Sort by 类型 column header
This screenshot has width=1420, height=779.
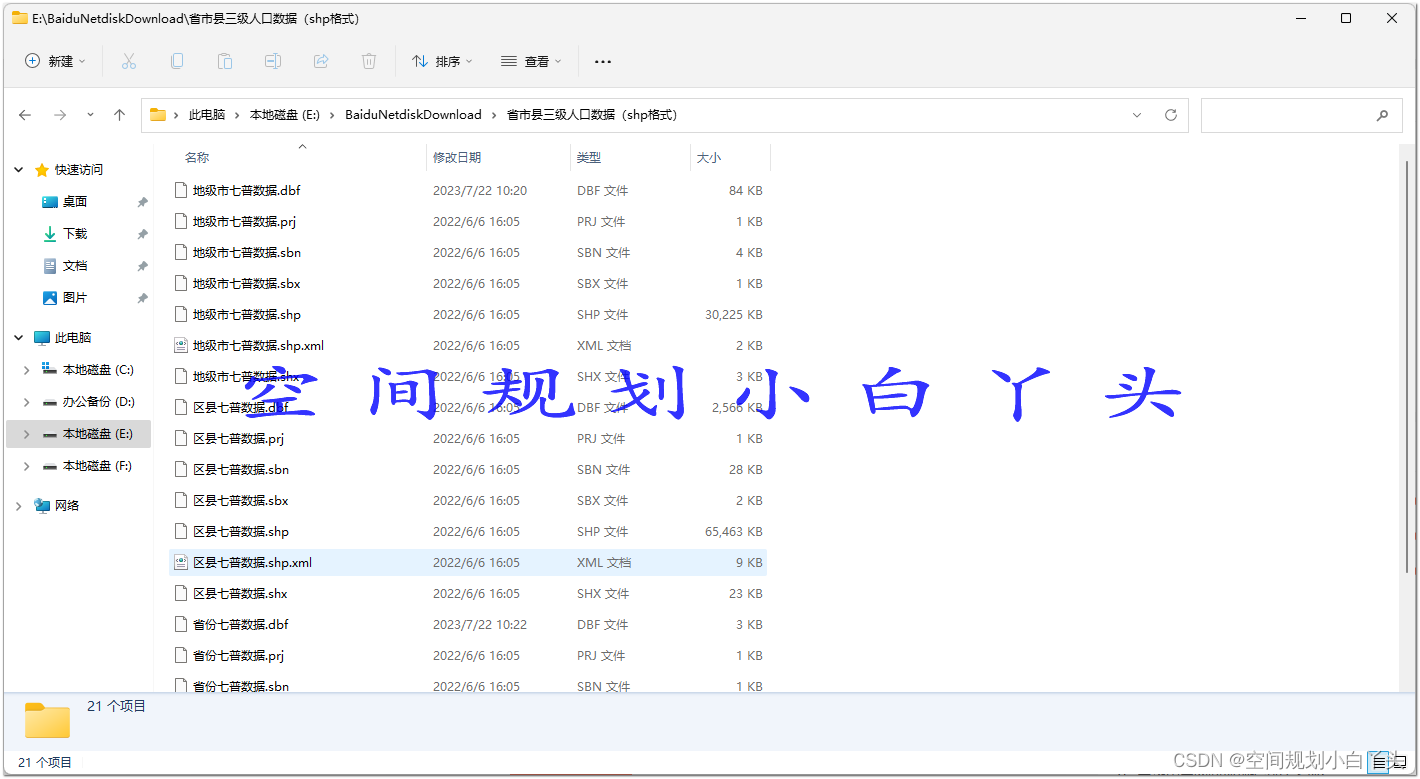coord(589,157)
